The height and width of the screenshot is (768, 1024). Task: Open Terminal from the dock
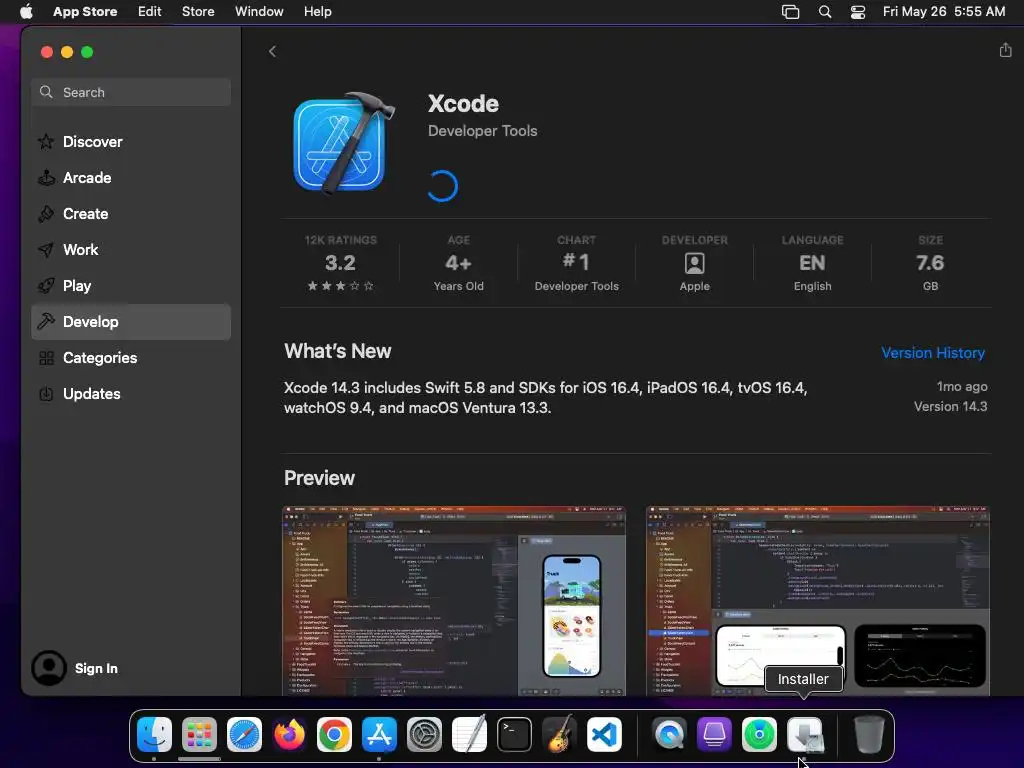tap(515, 735)
